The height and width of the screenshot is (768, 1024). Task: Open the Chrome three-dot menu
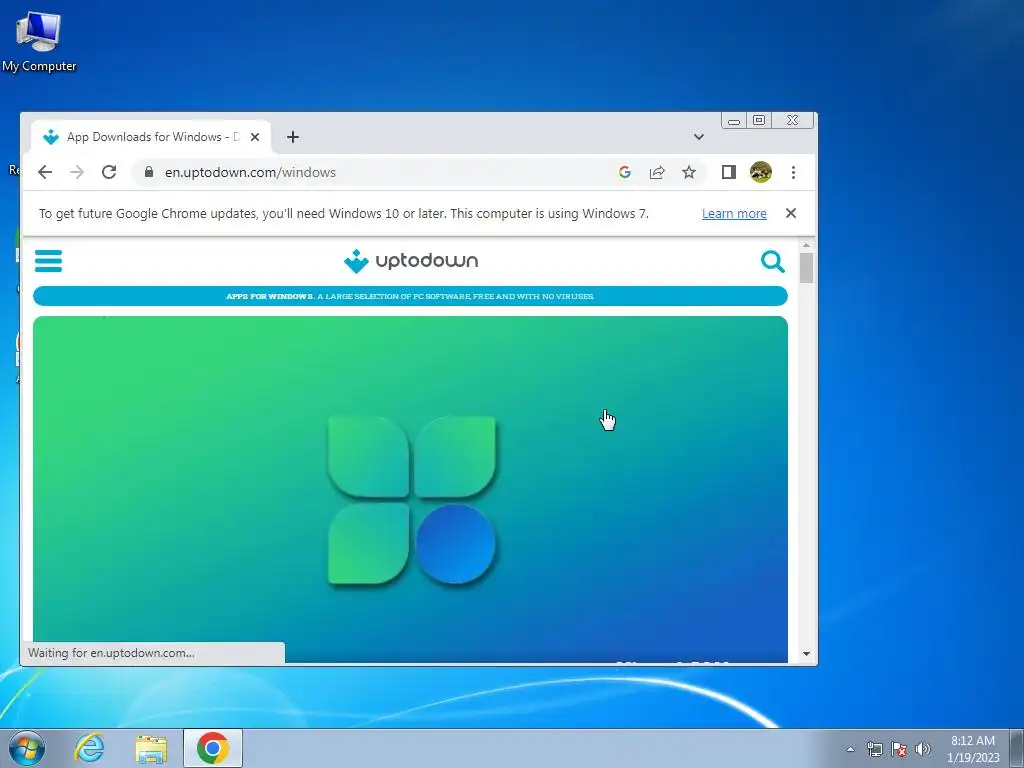click(793, 172)
